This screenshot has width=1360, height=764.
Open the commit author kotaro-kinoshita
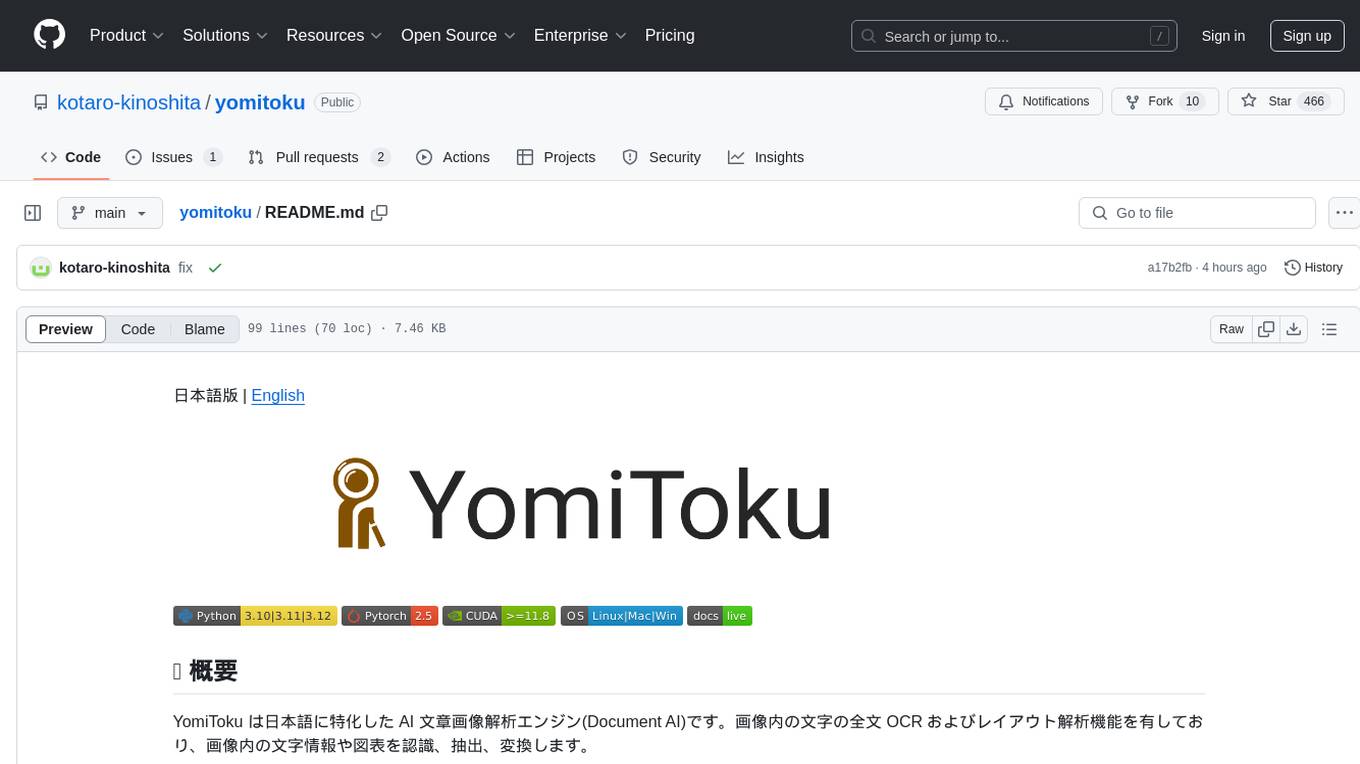click(115, 268)
